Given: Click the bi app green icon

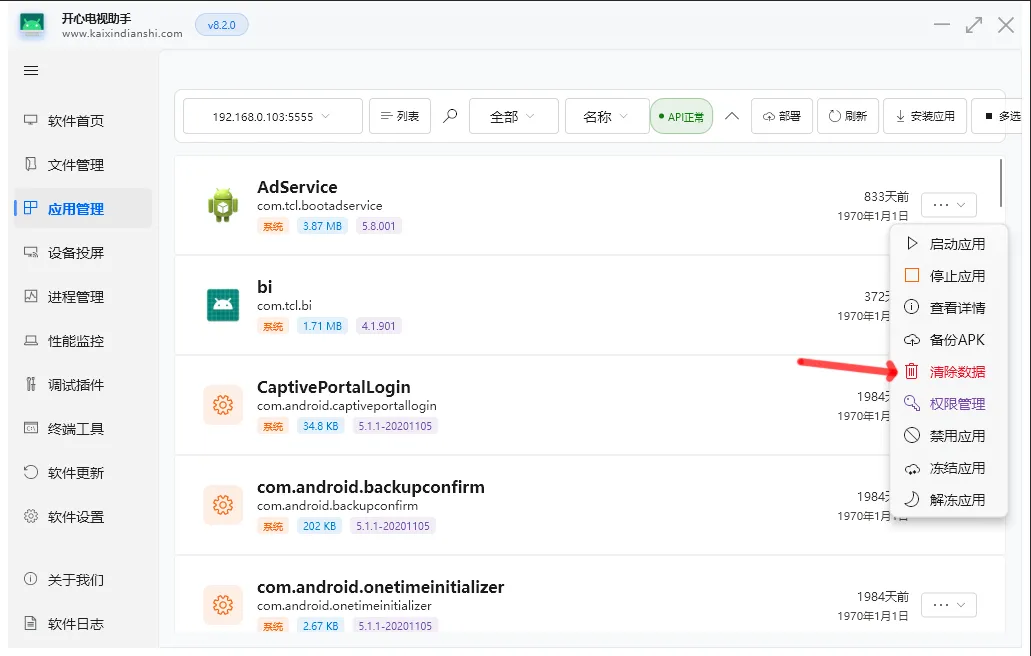Looking at the screenshot, I should pyautogui.click(x=223, y=305).
